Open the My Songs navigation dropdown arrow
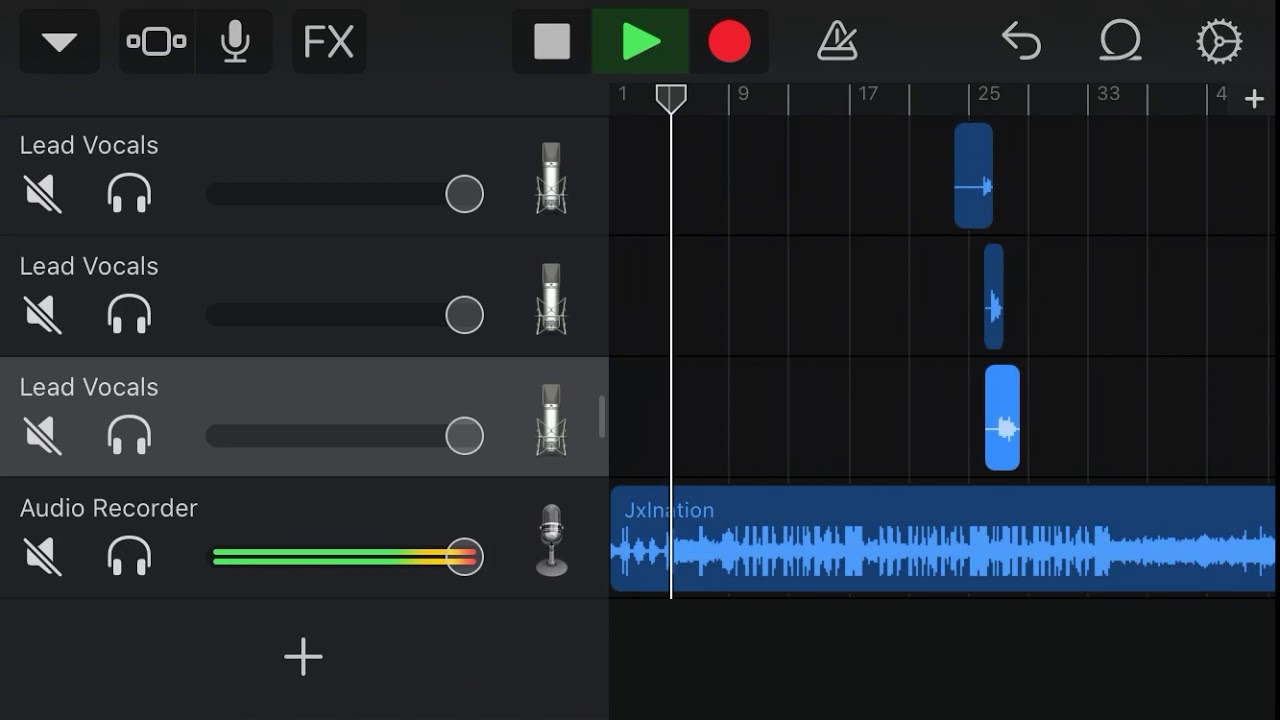This screenshot has width=1280, height=720. pyautogui.click(x=59, y=42)
